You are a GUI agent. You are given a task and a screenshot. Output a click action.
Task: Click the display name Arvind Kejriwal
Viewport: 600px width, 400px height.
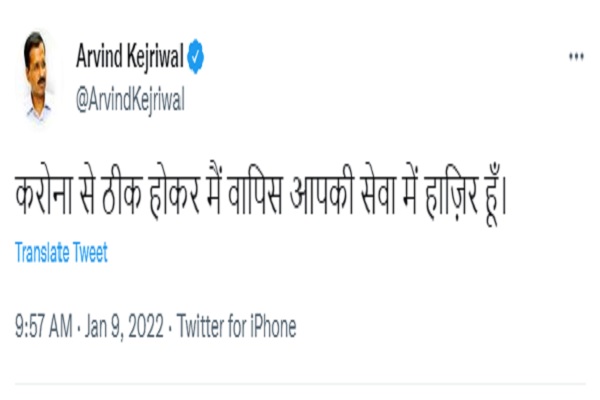[129, 58]
